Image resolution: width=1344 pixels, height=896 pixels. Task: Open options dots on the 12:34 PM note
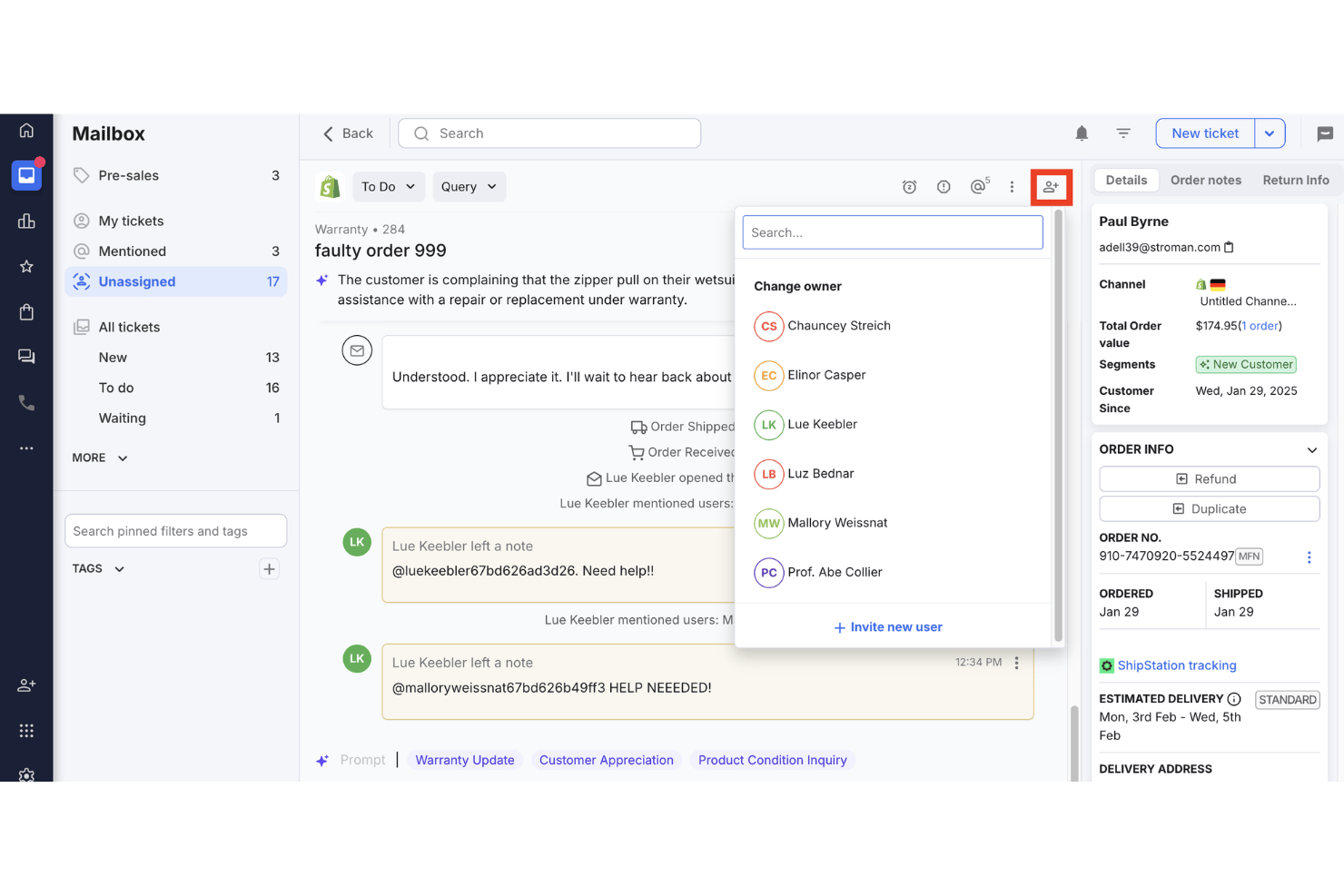pyautogui.click(x=1016, y=664)
